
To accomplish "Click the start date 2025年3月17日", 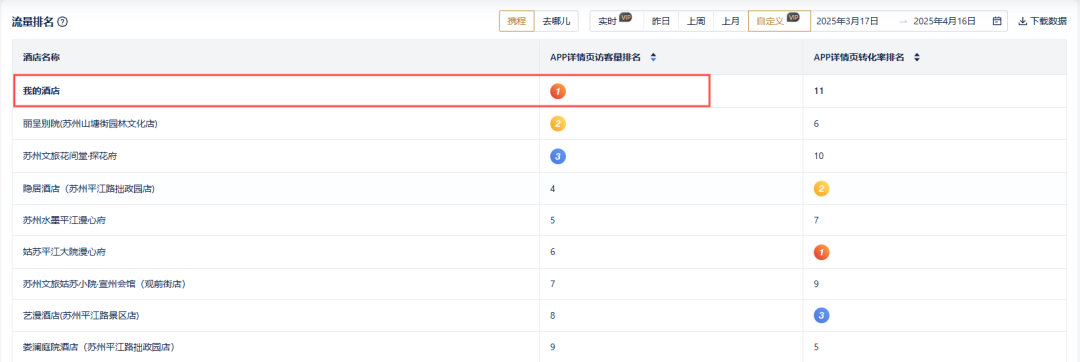I will [847, 21].
